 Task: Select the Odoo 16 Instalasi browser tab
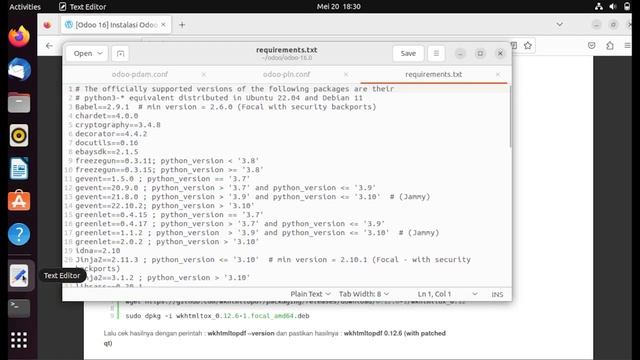pos(116,25)
